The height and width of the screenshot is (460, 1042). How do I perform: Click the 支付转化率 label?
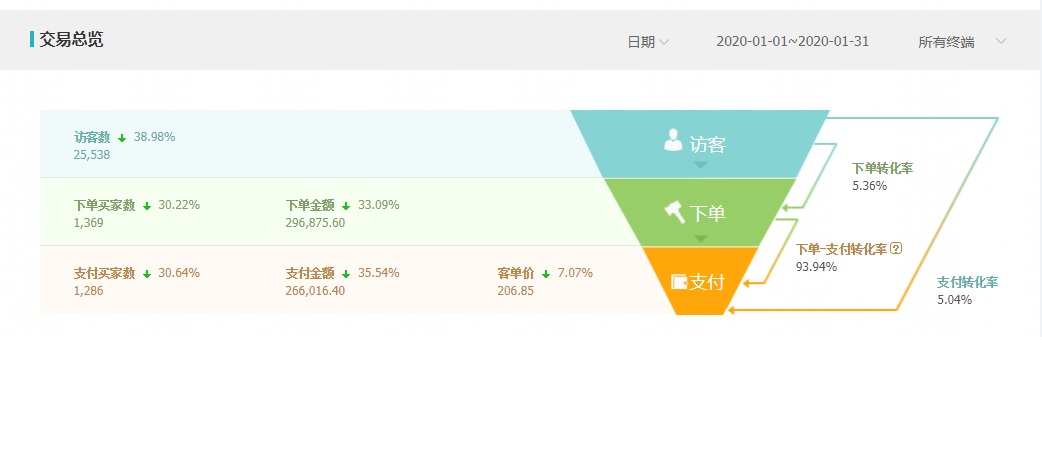pyautogui.click(x=967, y=283)
